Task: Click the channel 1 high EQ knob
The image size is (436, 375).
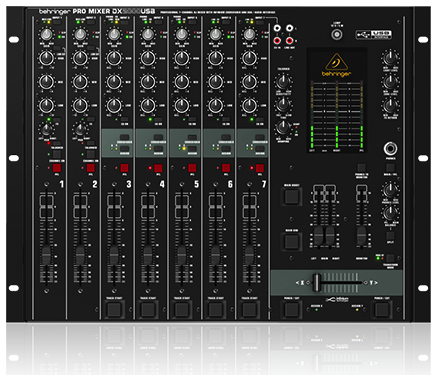Action: (47, 58)
